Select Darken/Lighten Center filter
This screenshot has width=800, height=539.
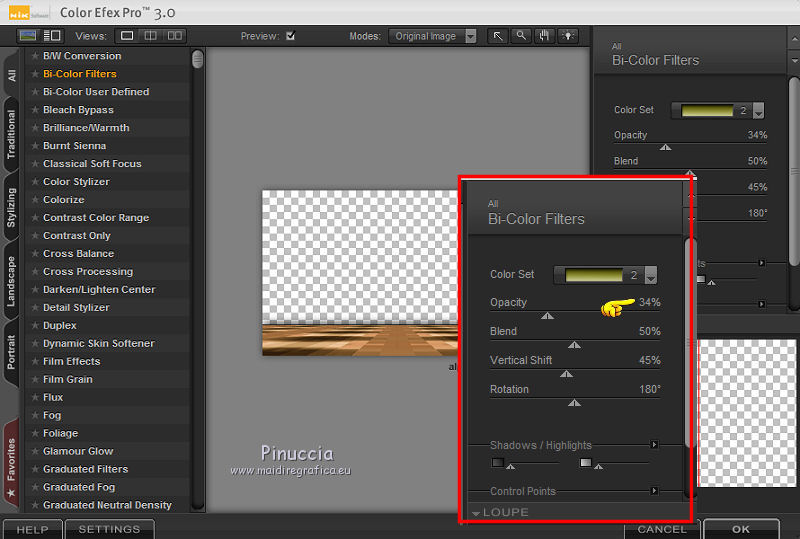[x=99, y=289]
